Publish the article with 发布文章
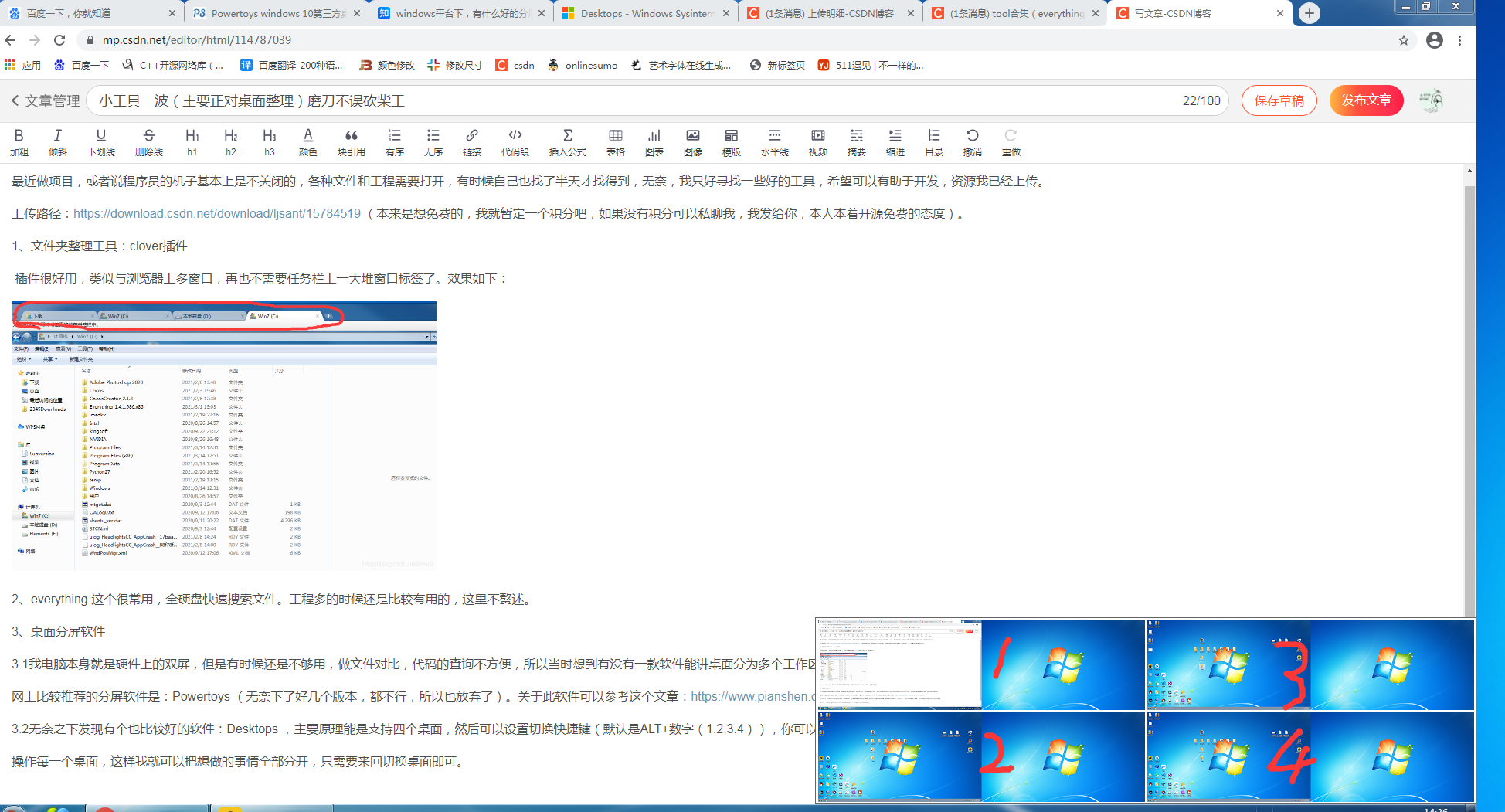 (1366, 100)
